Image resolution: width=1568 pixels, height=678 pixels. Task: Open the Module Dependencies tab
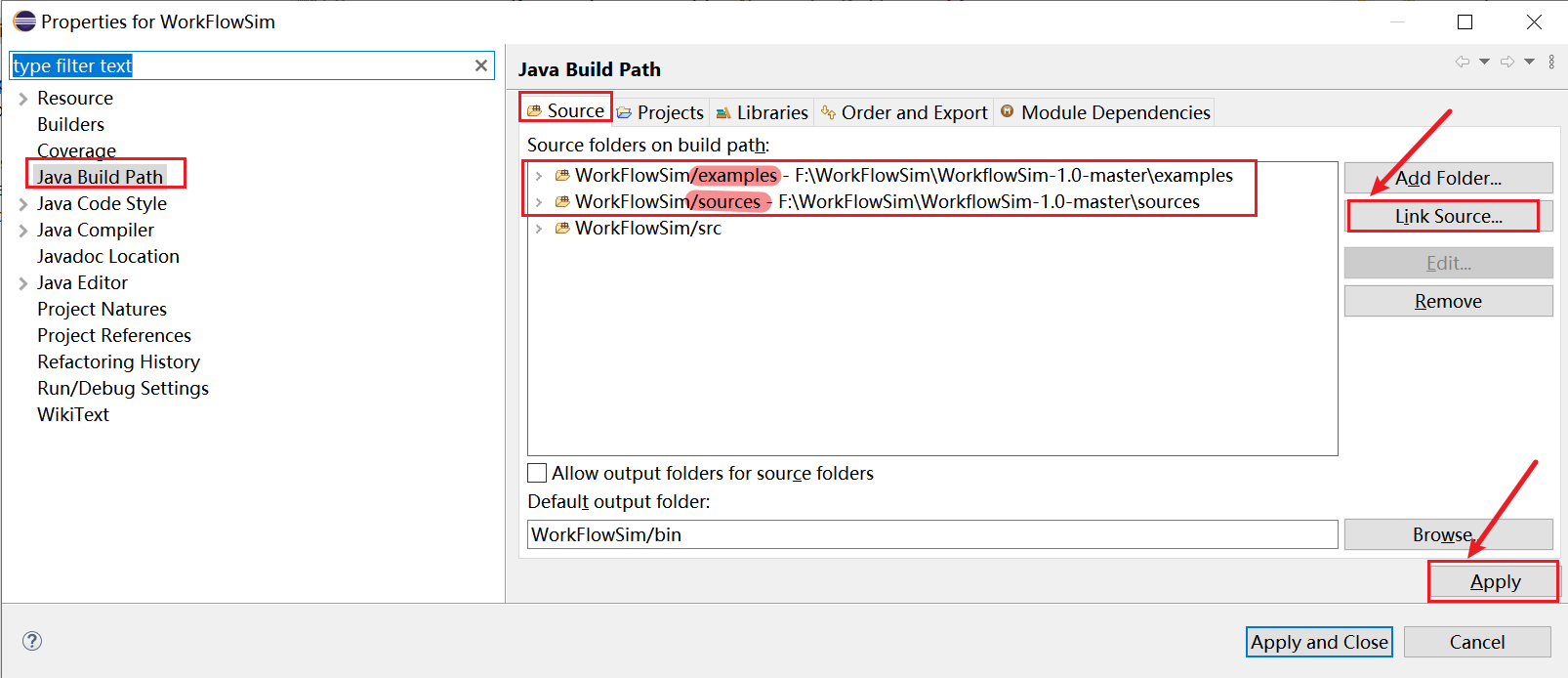(x=1104, y=112)
